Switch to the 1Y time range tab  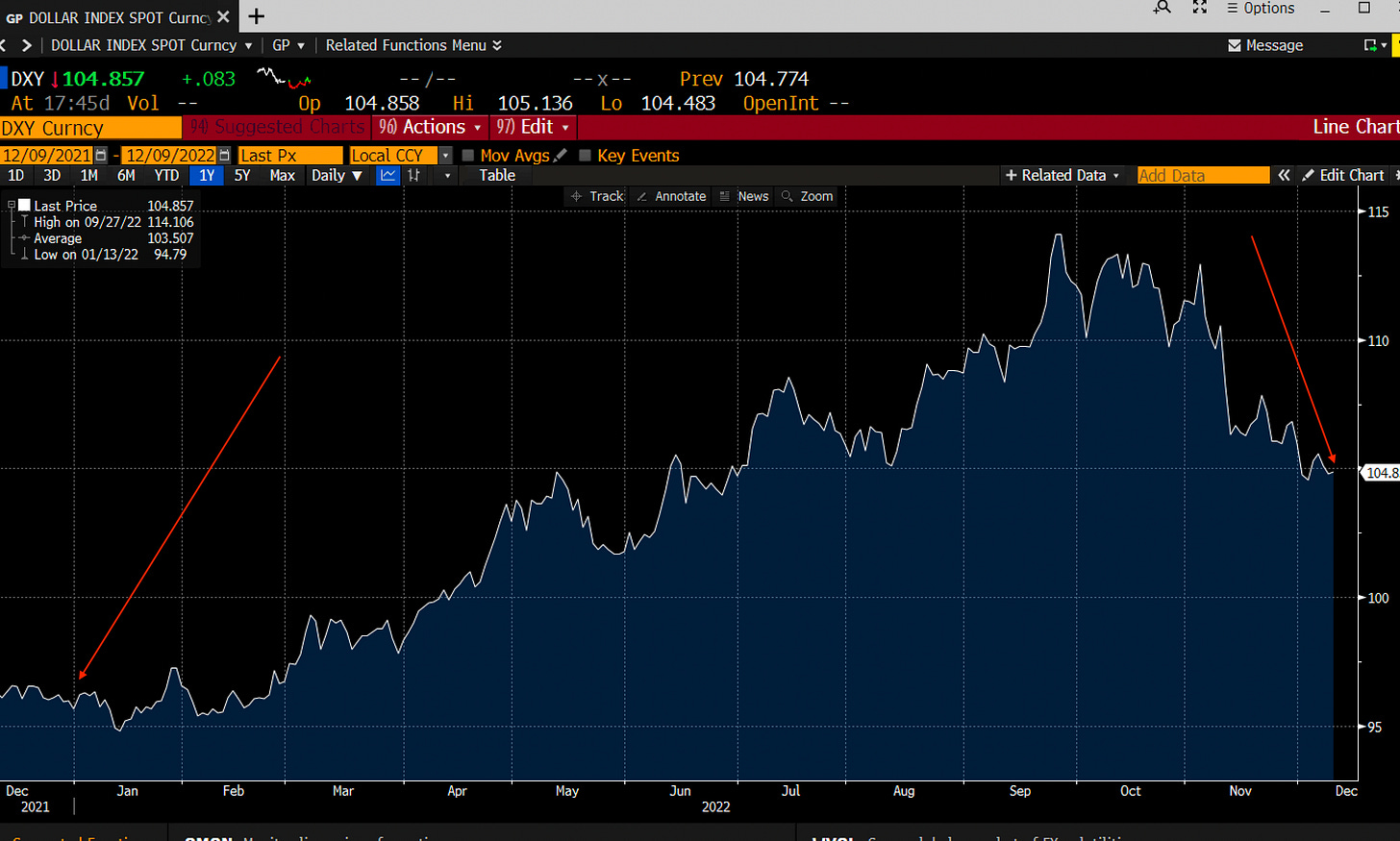click(x=208, y=175)
